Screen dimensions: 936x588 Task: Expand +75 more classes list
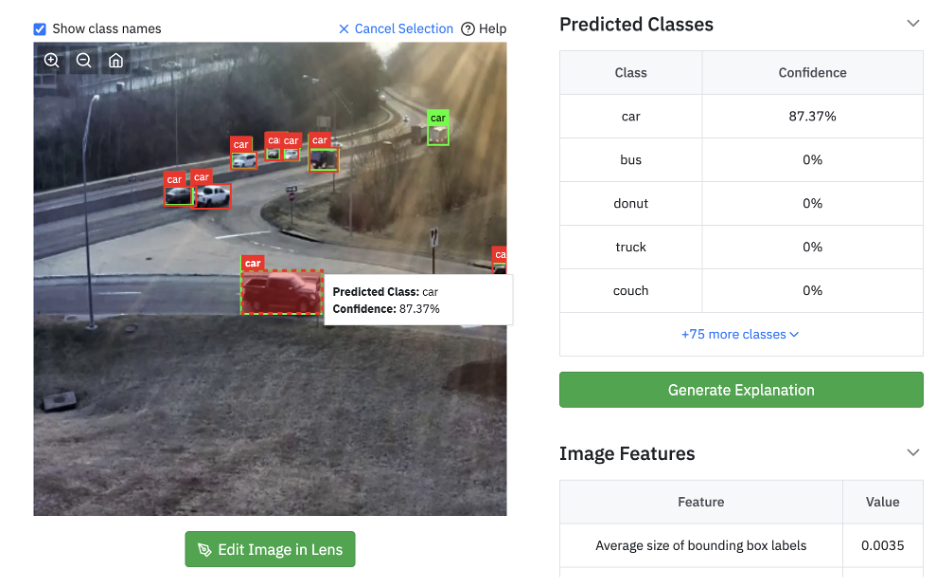[740, 334]
